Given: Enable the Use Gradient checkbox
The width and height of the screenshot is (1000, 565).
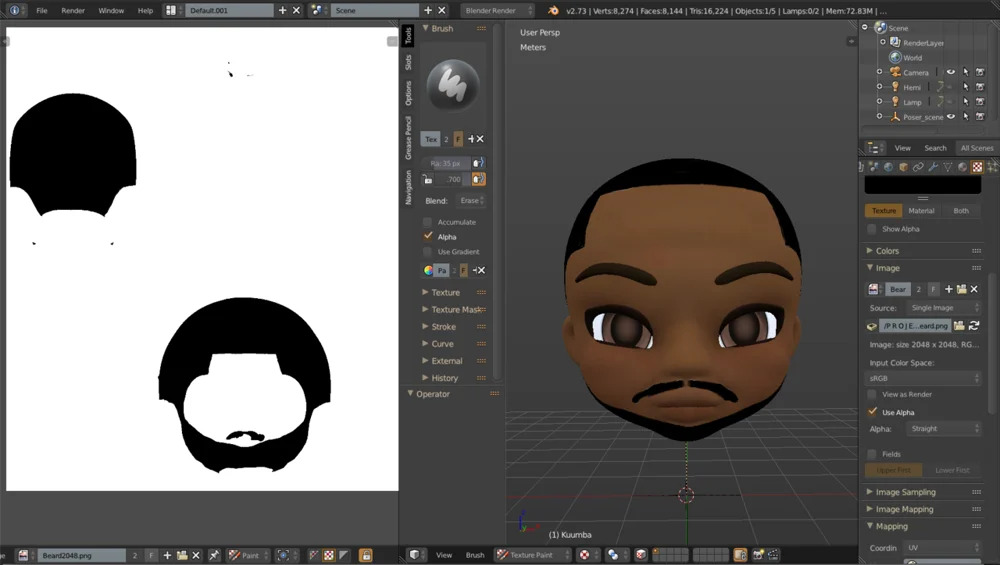Looking at the screenshot, I should pos(428,252).
